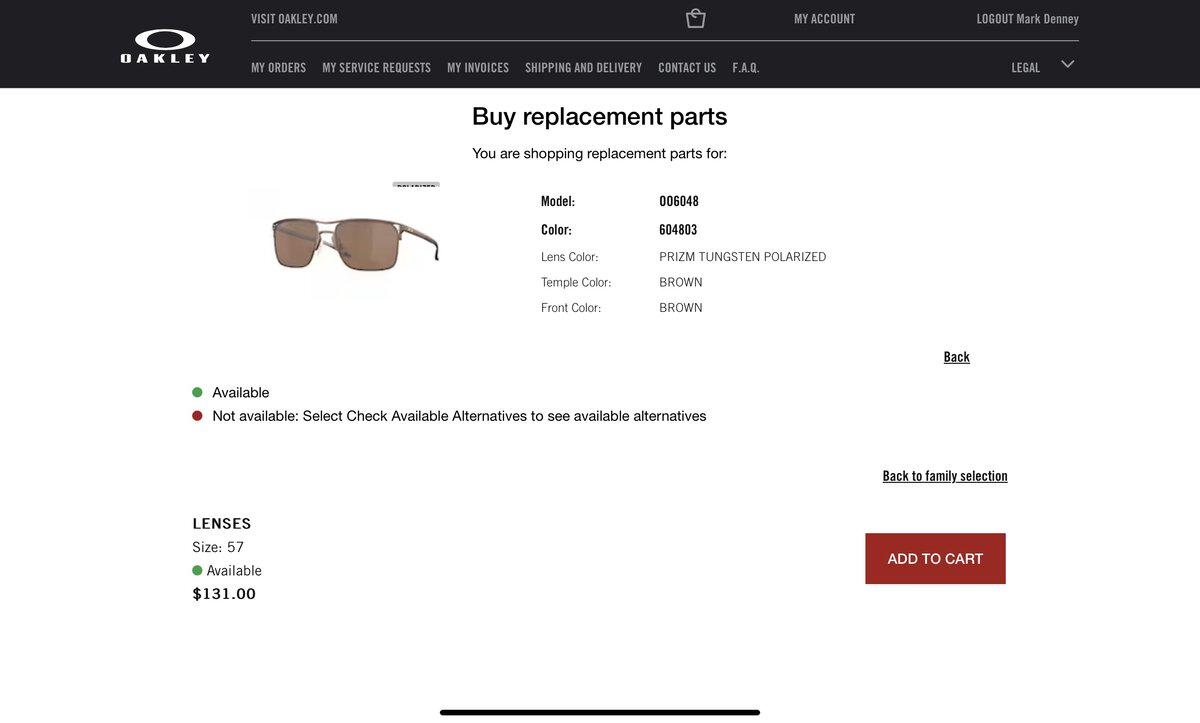The height and width of the screenshot is (723, 1200).
Task: Click the green availability dot under Lenses
Action: coord(197,571)
